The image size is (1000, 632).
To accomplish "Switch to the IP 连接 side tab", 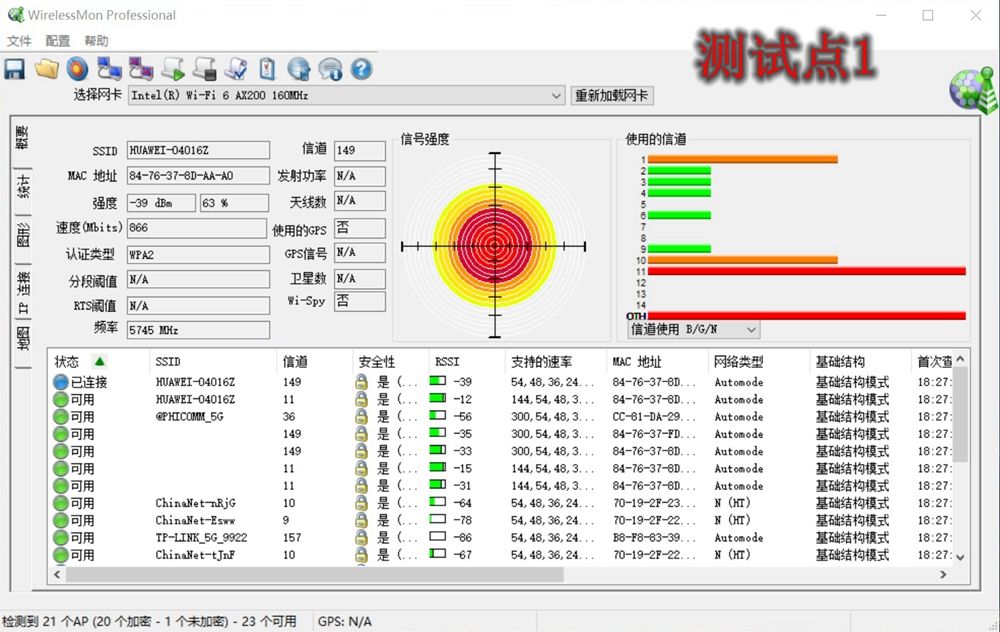I will click(22, 292).
